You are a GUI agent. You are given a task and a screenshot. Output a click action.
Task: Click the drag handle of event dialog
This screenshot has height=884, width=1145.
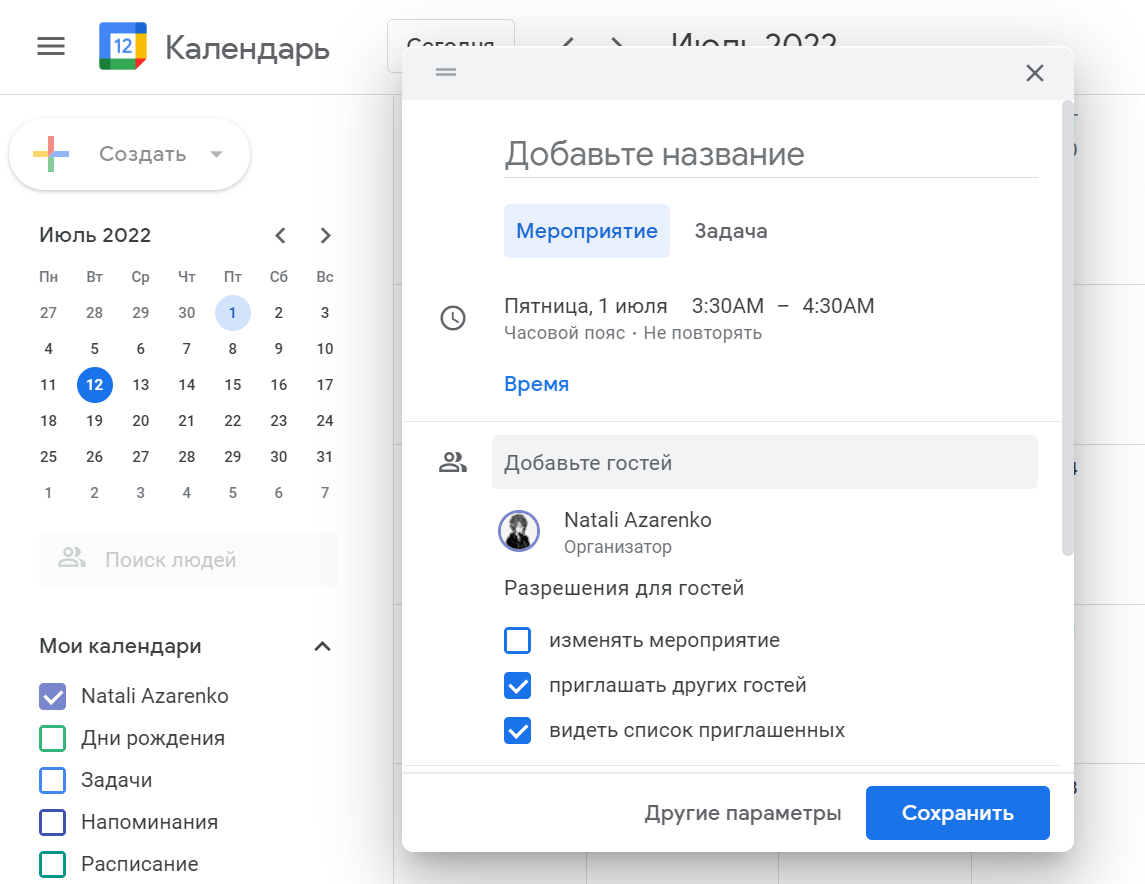click(446, 72)
